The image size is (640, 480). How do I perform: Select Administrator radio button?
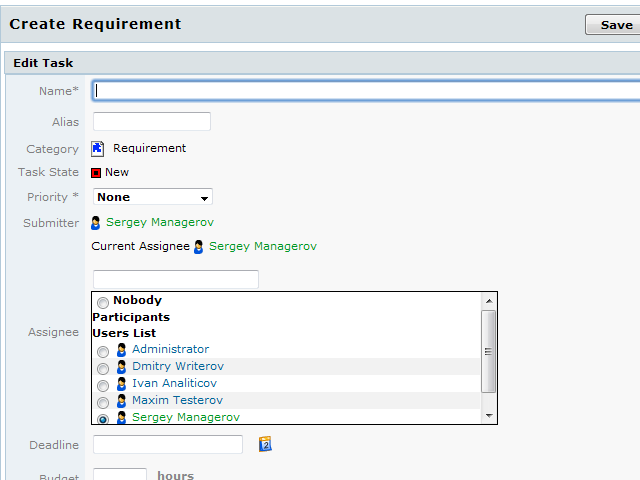[103, 351]
